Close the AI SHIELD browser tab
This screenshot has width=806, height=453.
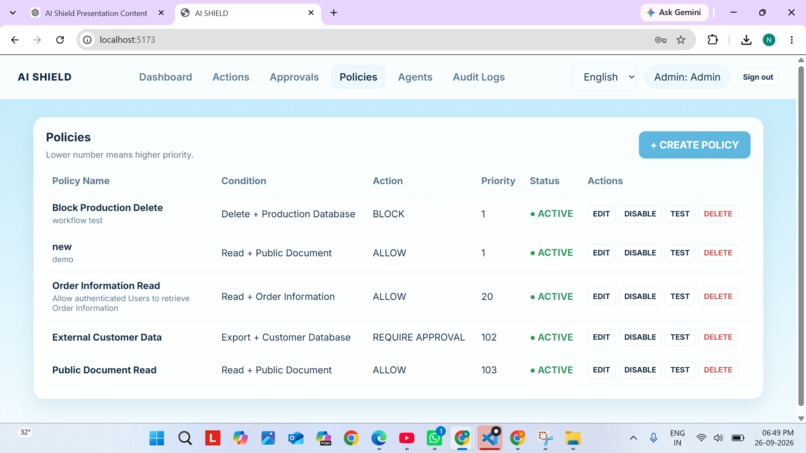(x=311, y=13)
